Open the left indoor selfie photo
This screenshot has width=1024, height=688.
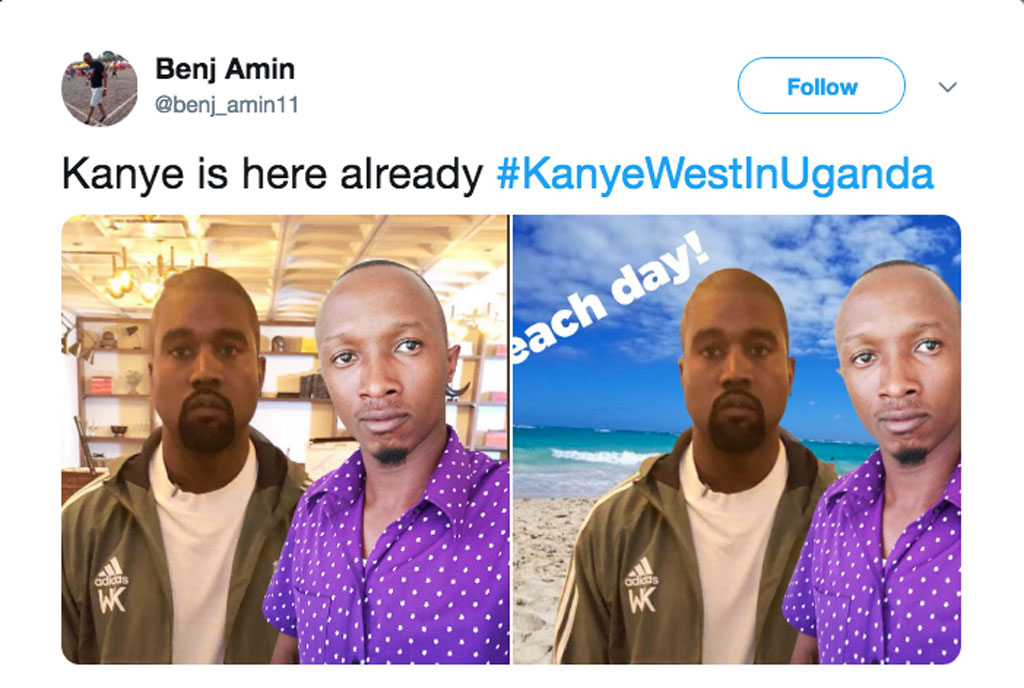285,439
